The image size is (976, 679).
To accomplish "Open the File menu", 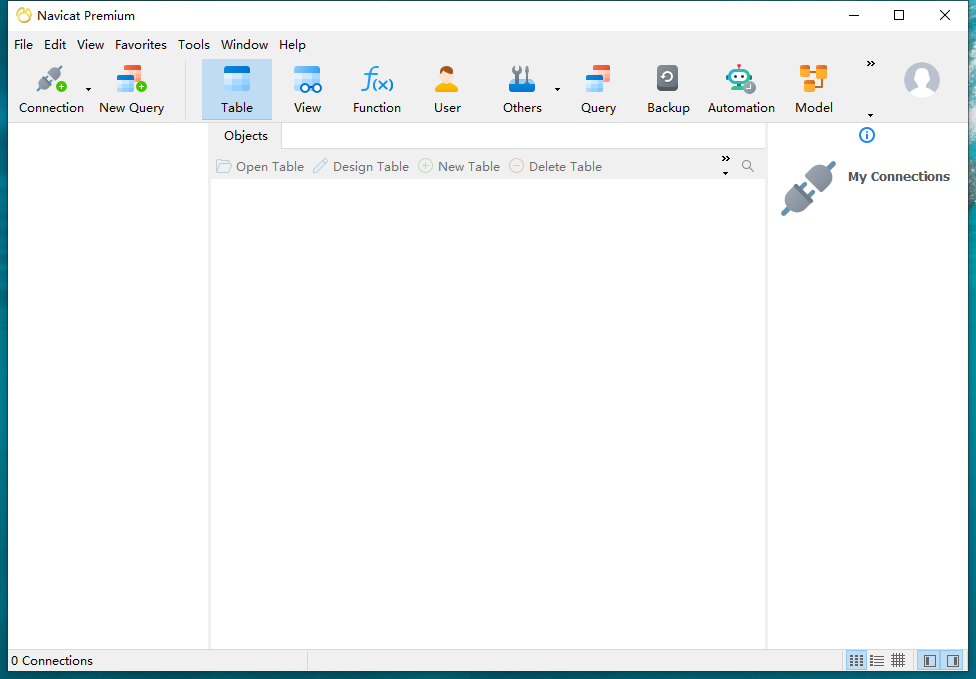I will point(24,45).
